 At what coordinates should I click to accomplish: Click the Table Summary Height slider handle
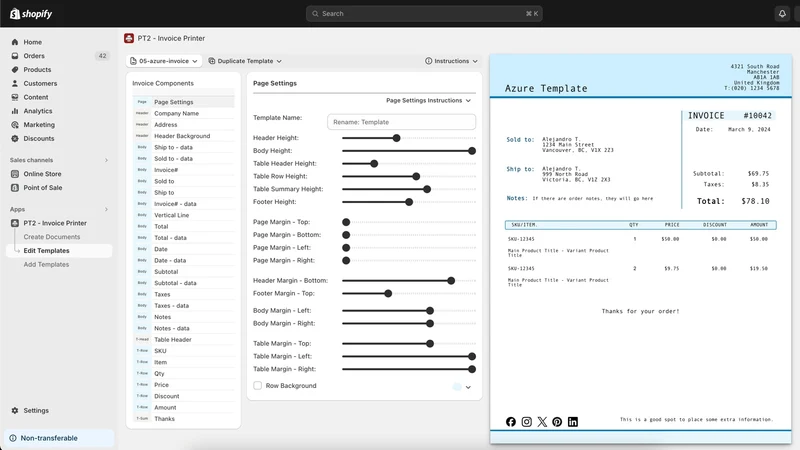click(427, 189)
